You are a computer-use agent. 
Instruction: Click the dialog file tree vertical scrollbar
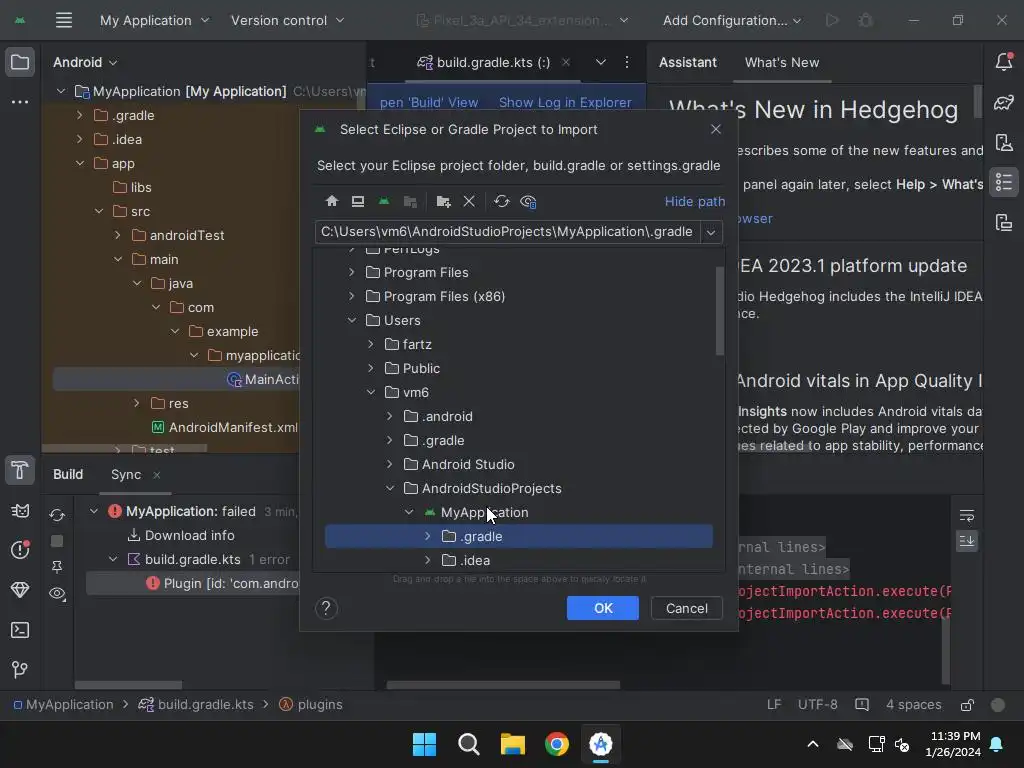click(720, 310)
